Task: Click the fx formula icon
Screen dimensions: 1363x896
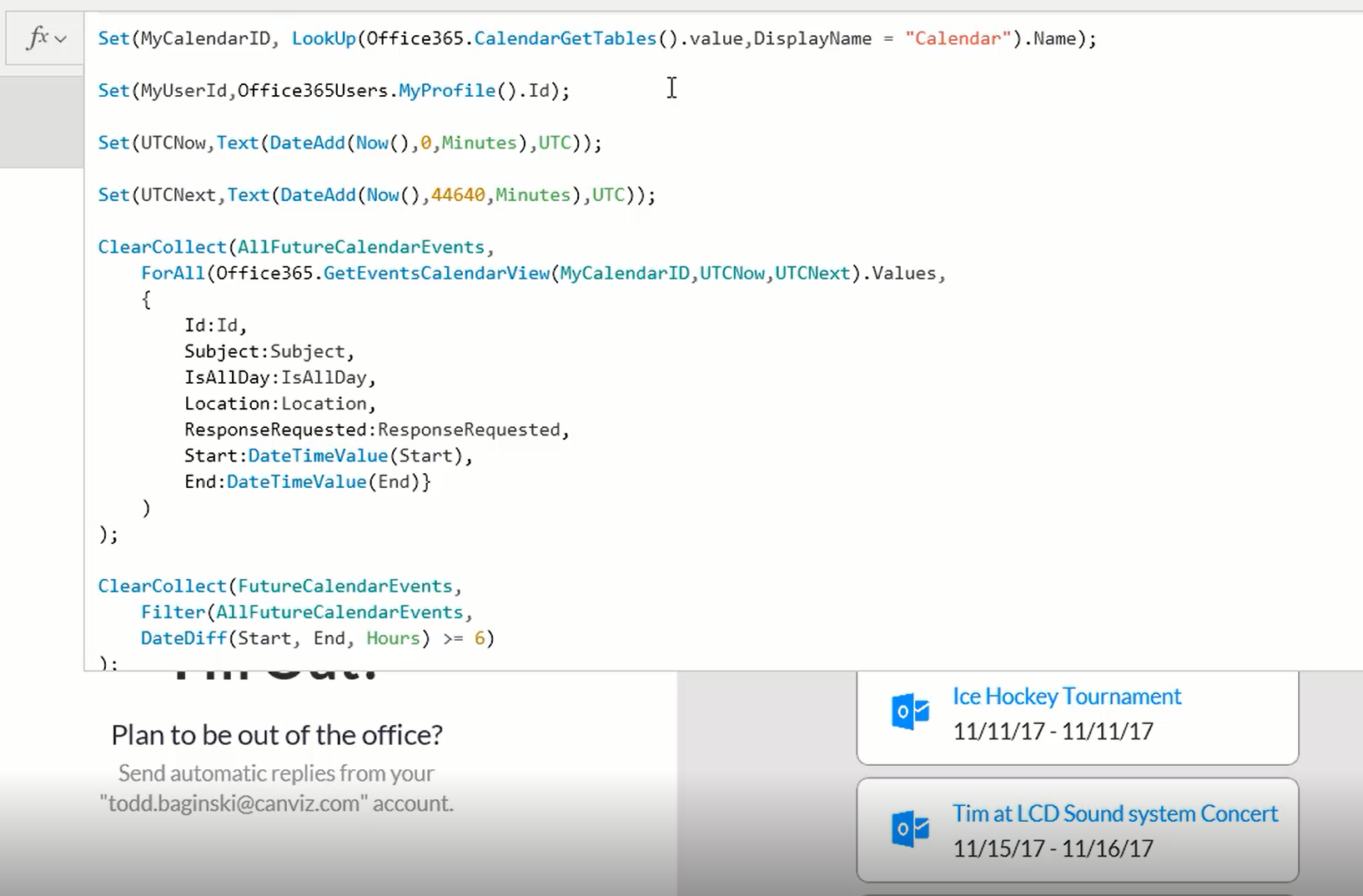Action: [38, 38]
